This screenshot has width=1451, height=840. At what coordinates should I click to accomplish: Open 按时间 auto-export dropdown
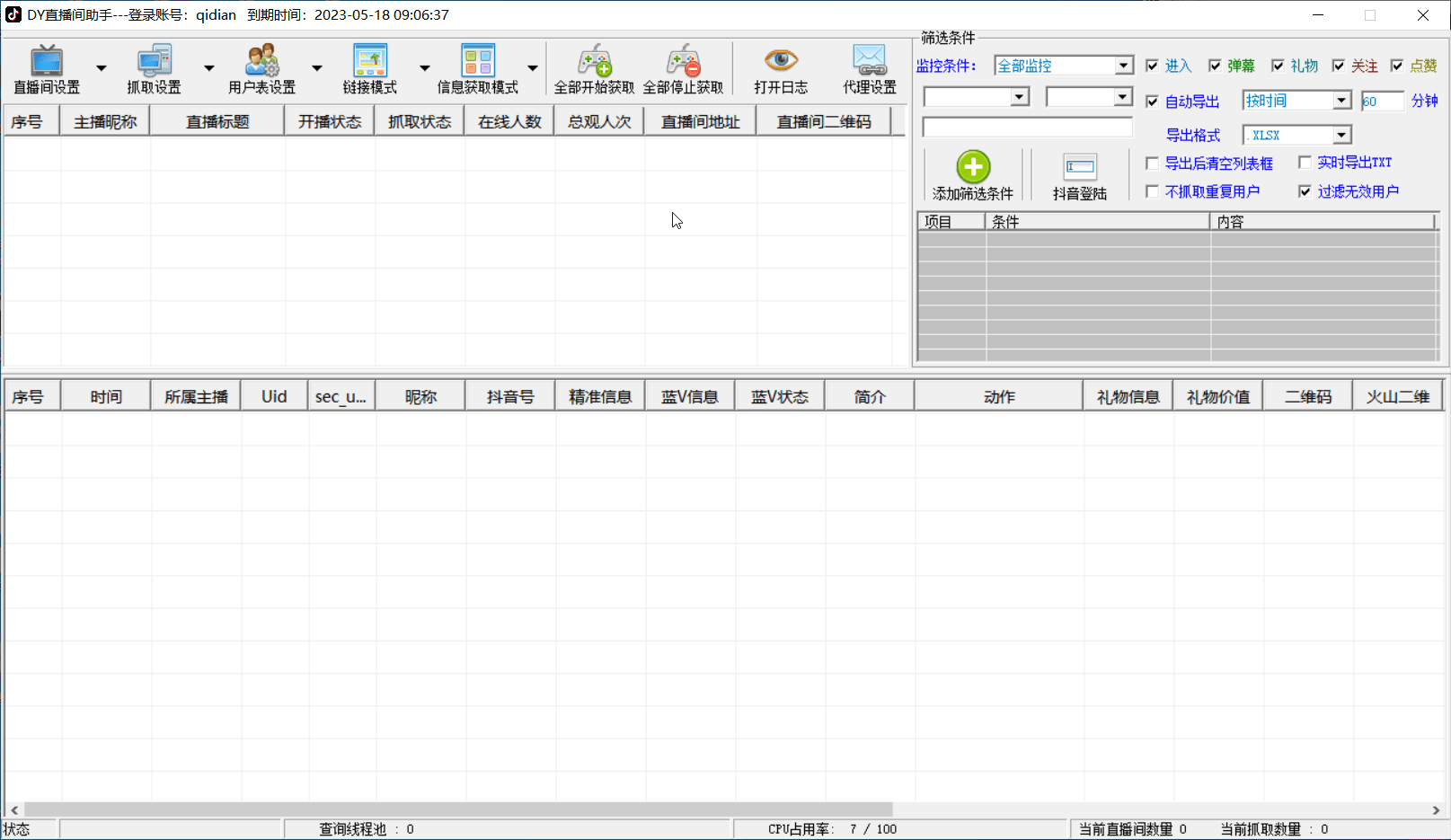click(x=1340, y=101)
